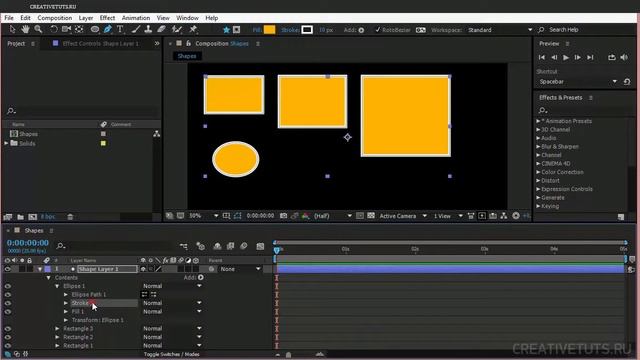
Task: Jump to first frame in Preview
Action: (x=542, y=58)
